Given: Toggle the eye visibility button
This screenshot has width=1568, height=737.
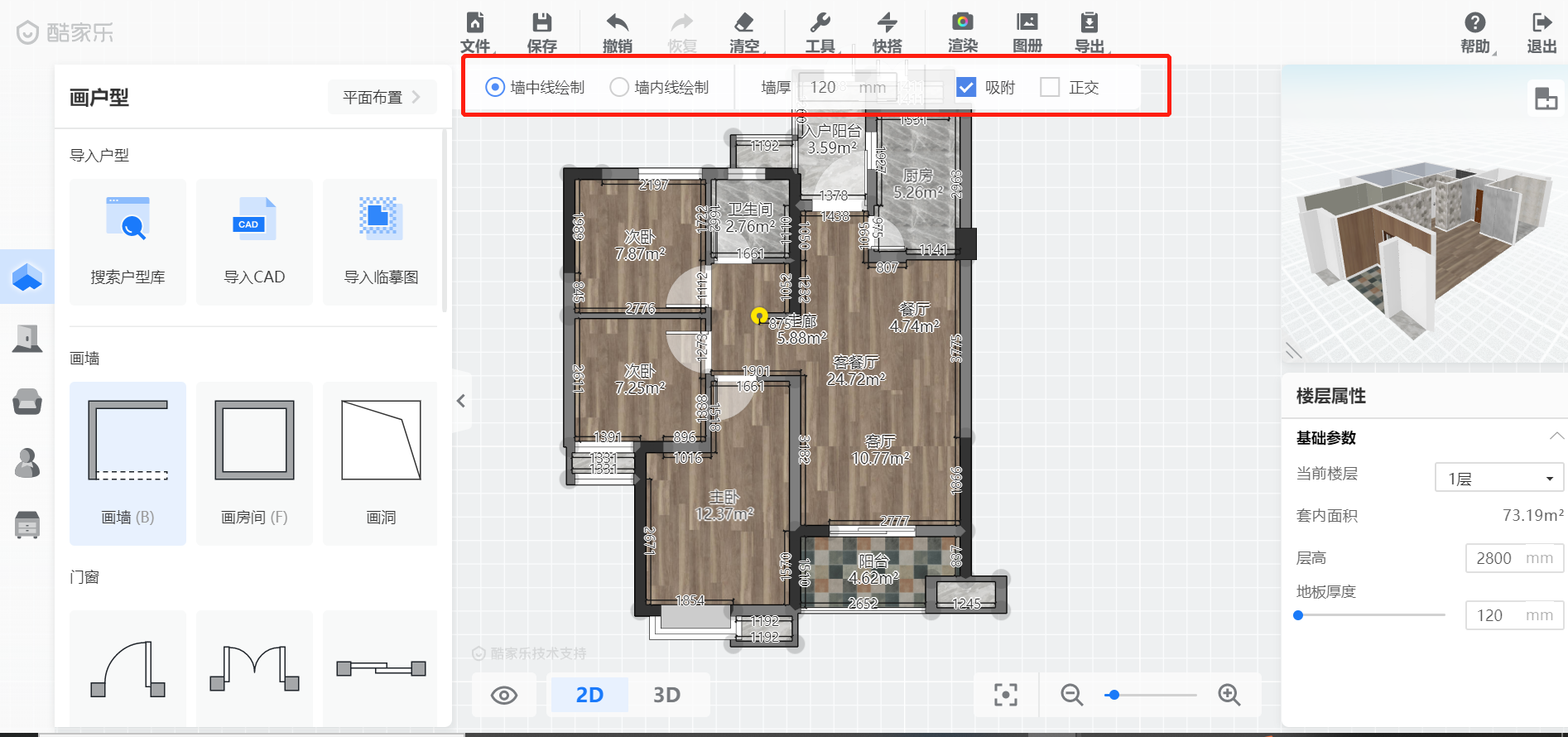Looking at the screenshot, I should (503, 695).
